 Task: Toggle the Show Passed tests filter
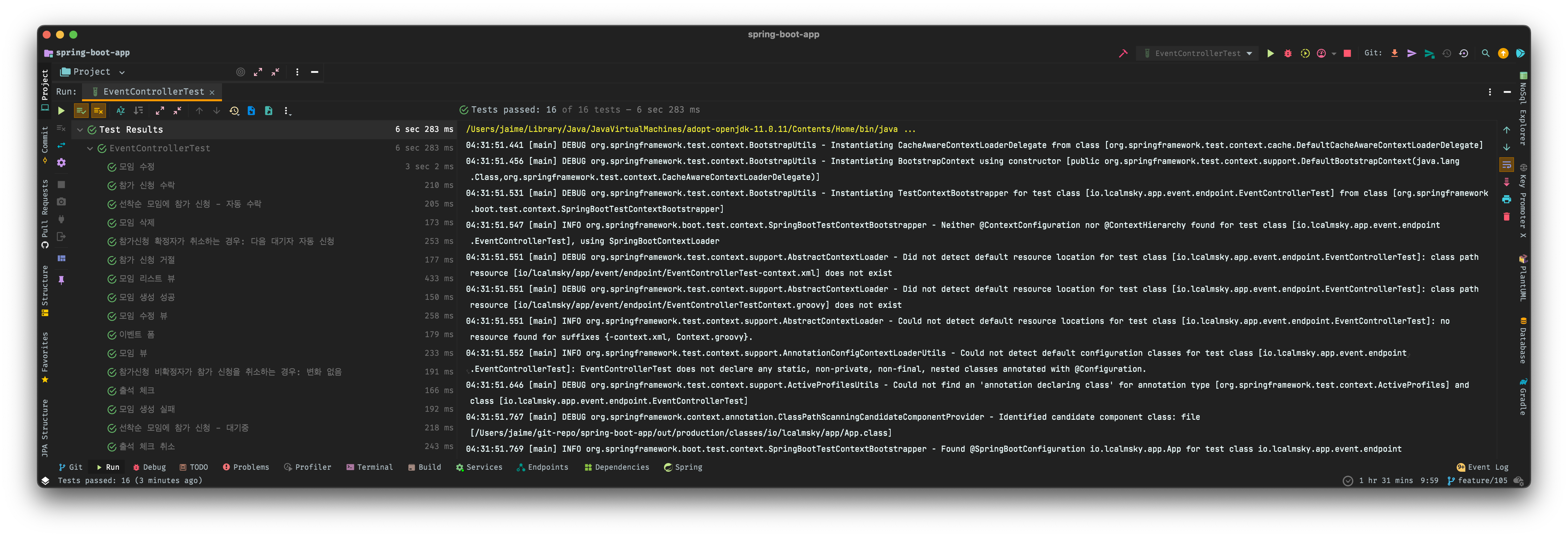[x=81, y=111]
